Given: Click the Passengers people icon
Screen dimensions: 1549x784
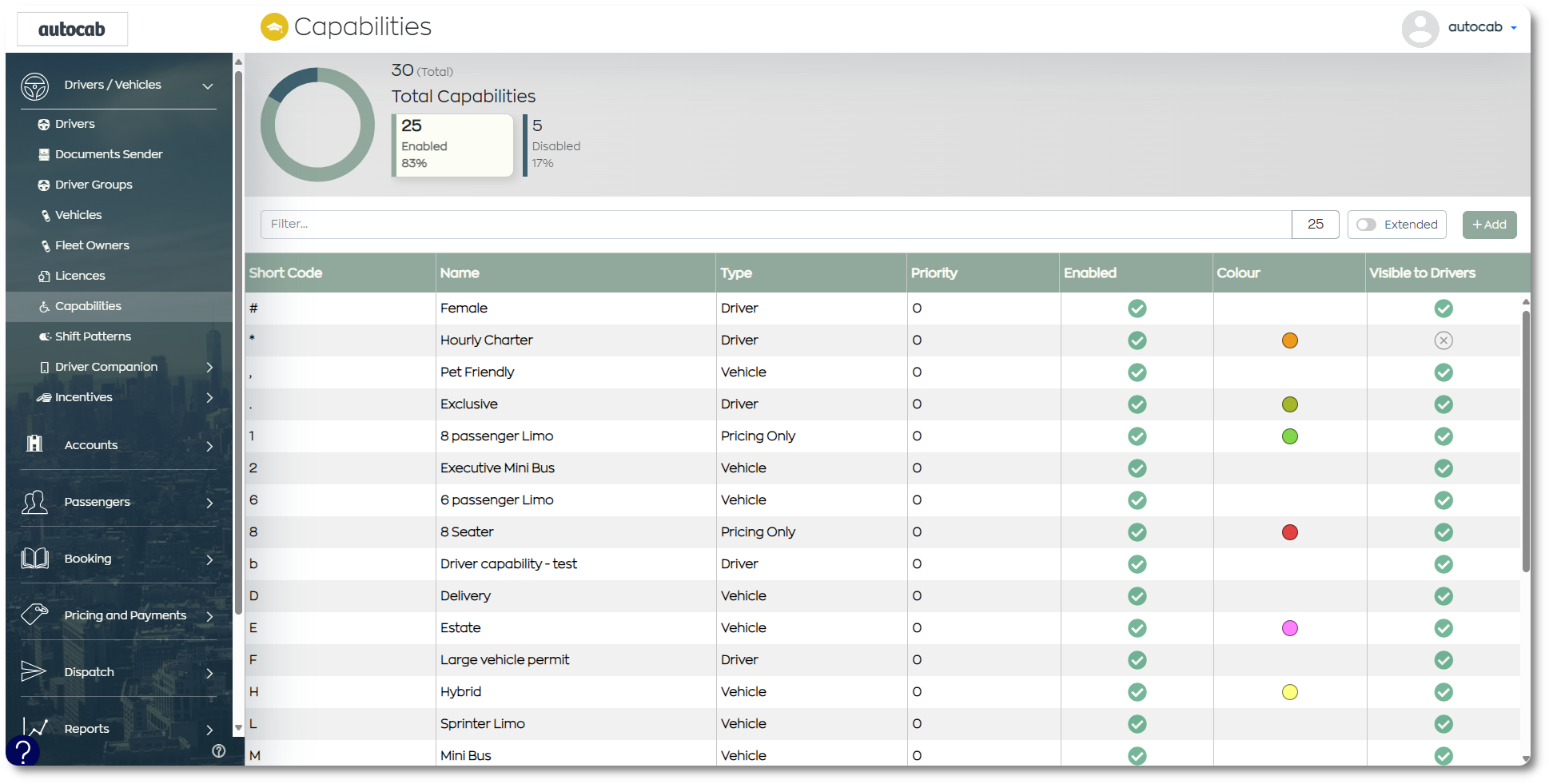Looking at the screenshot, I should 34,502.
